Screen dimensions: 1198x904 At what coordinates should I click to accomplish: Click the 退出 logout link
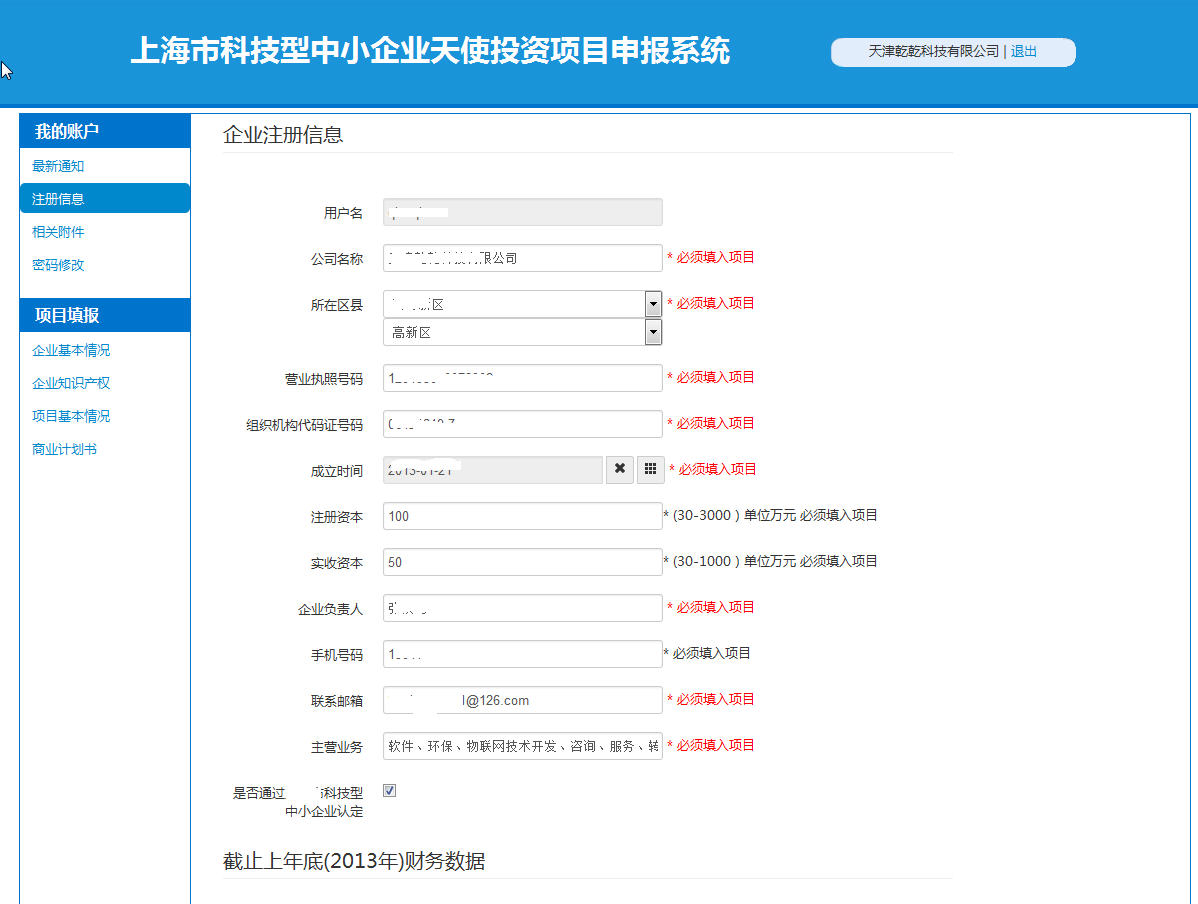coord(1024,52)
